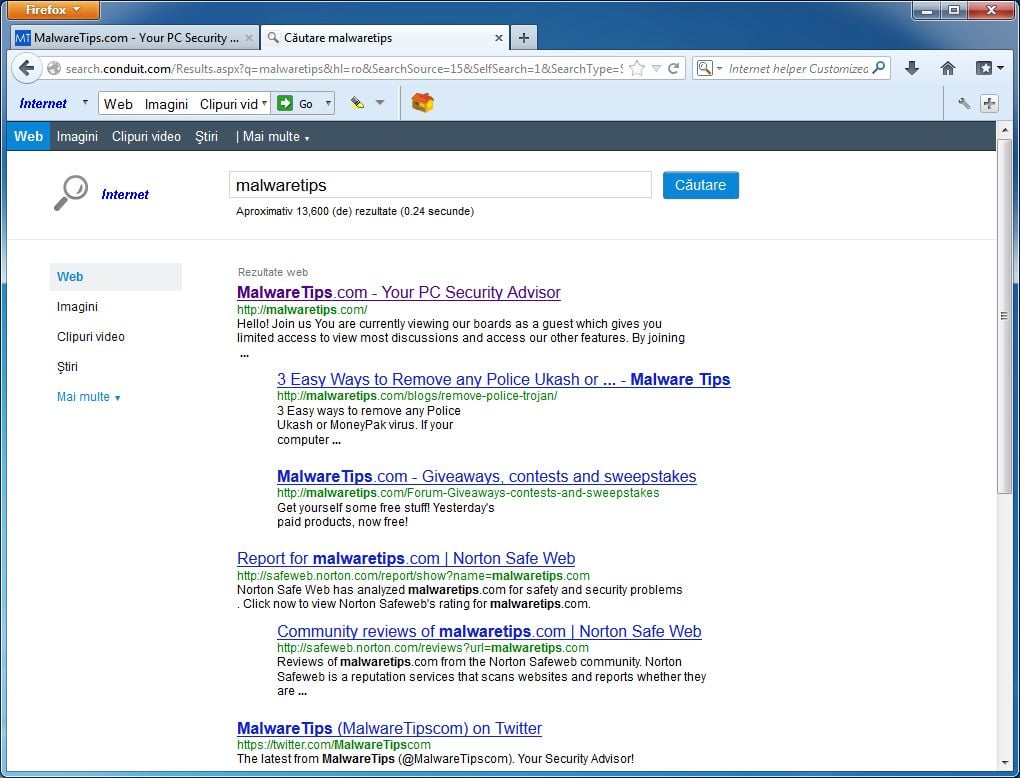
Task: Close the MalwareTips.com tab
Action: 248,38
